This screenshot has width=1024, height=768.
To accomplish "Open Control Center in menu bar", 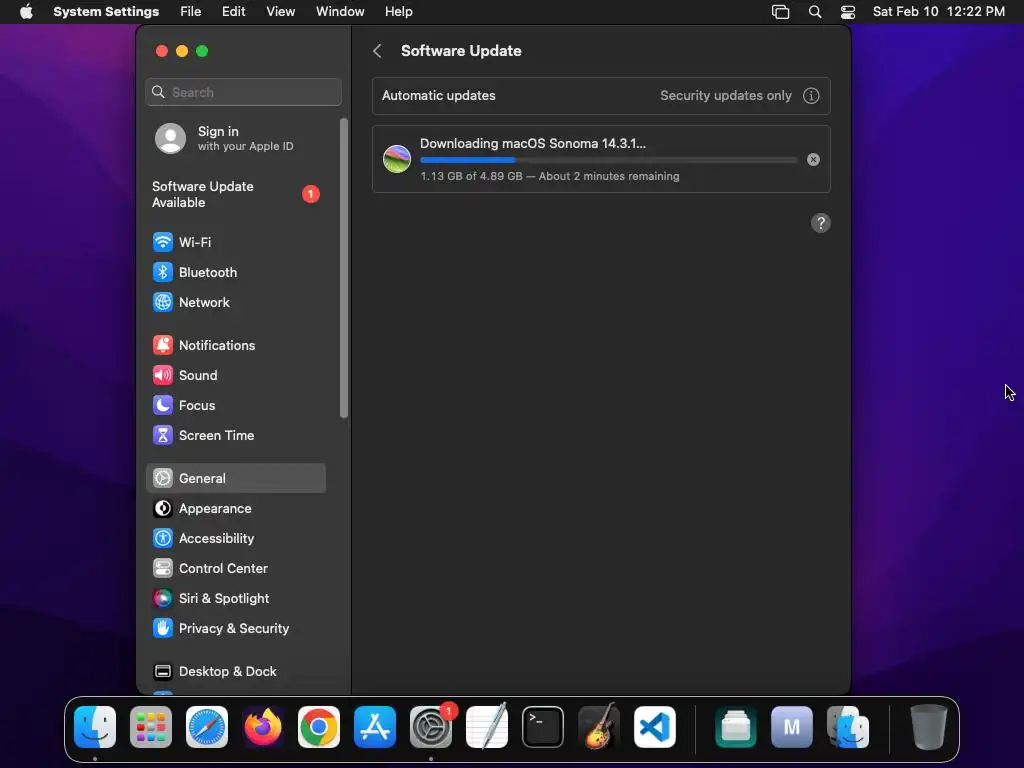I will [x=848, y=12].
